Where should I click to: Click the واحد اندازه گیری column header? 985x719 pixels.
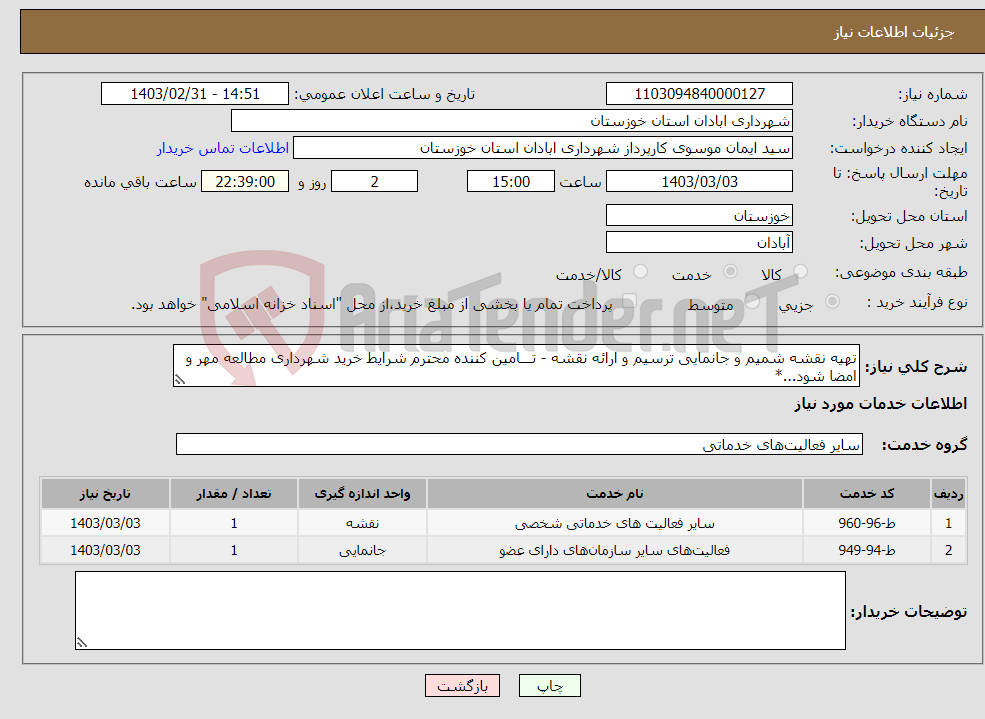pos(362,494)
